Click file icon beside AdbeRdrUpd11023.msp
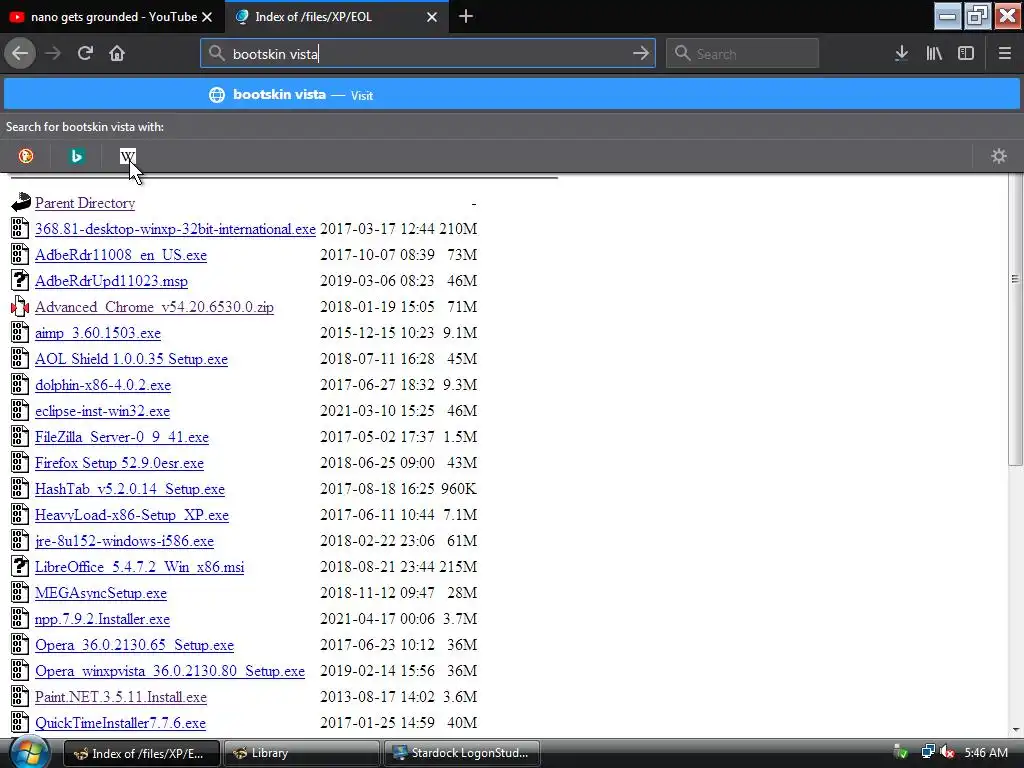The height and width of the screenshot is (768, 1024). 20,280
